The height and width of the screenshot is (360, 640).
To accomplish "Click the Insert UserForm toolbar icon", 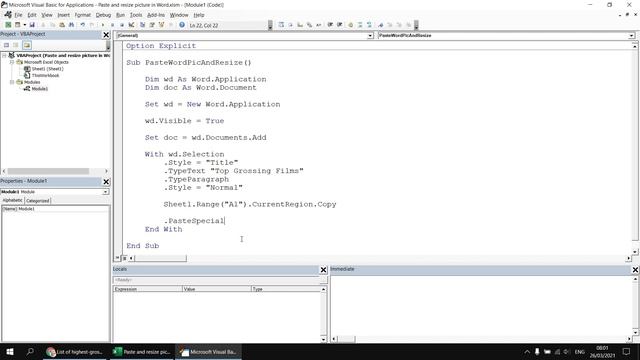I will pyautogui.click(x=18, y=25).
